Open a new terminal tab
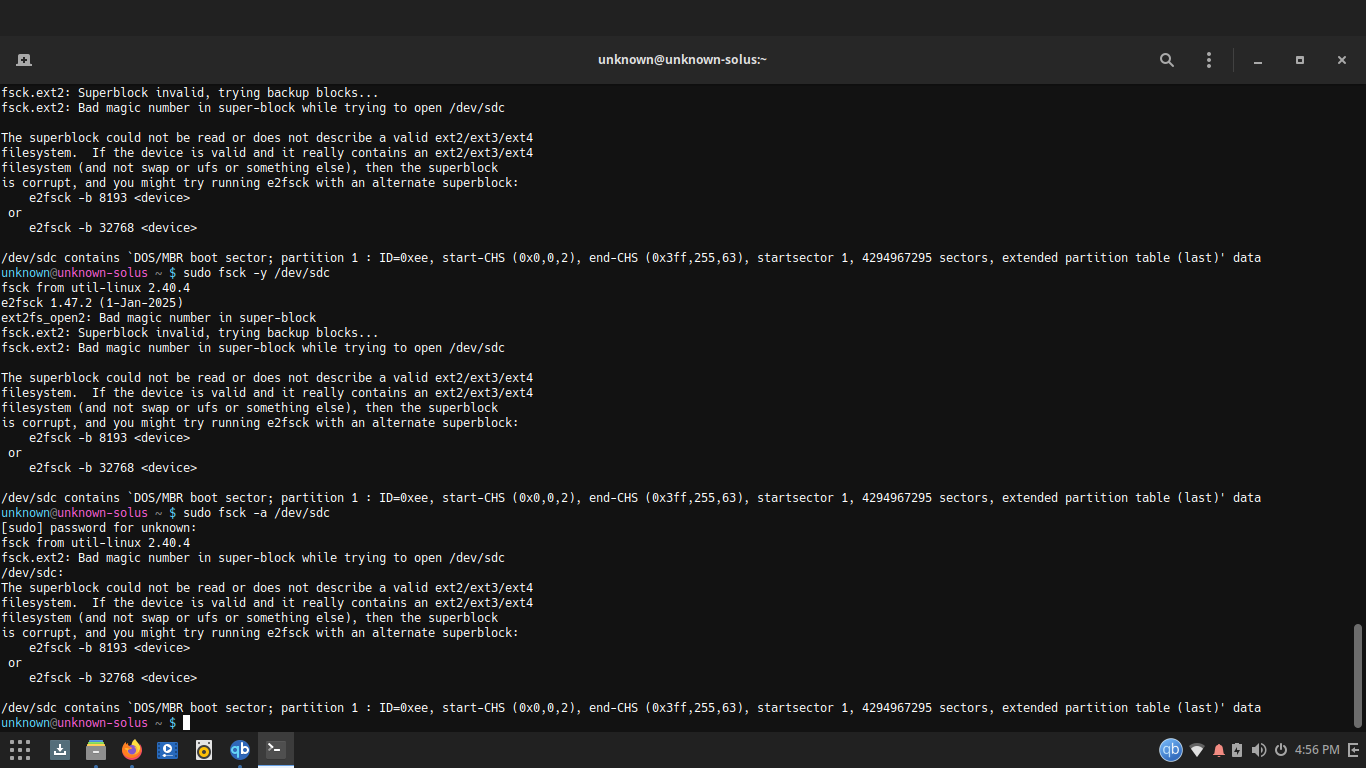This screenshot has height=768, width=1366. click(x=24, y=60)
